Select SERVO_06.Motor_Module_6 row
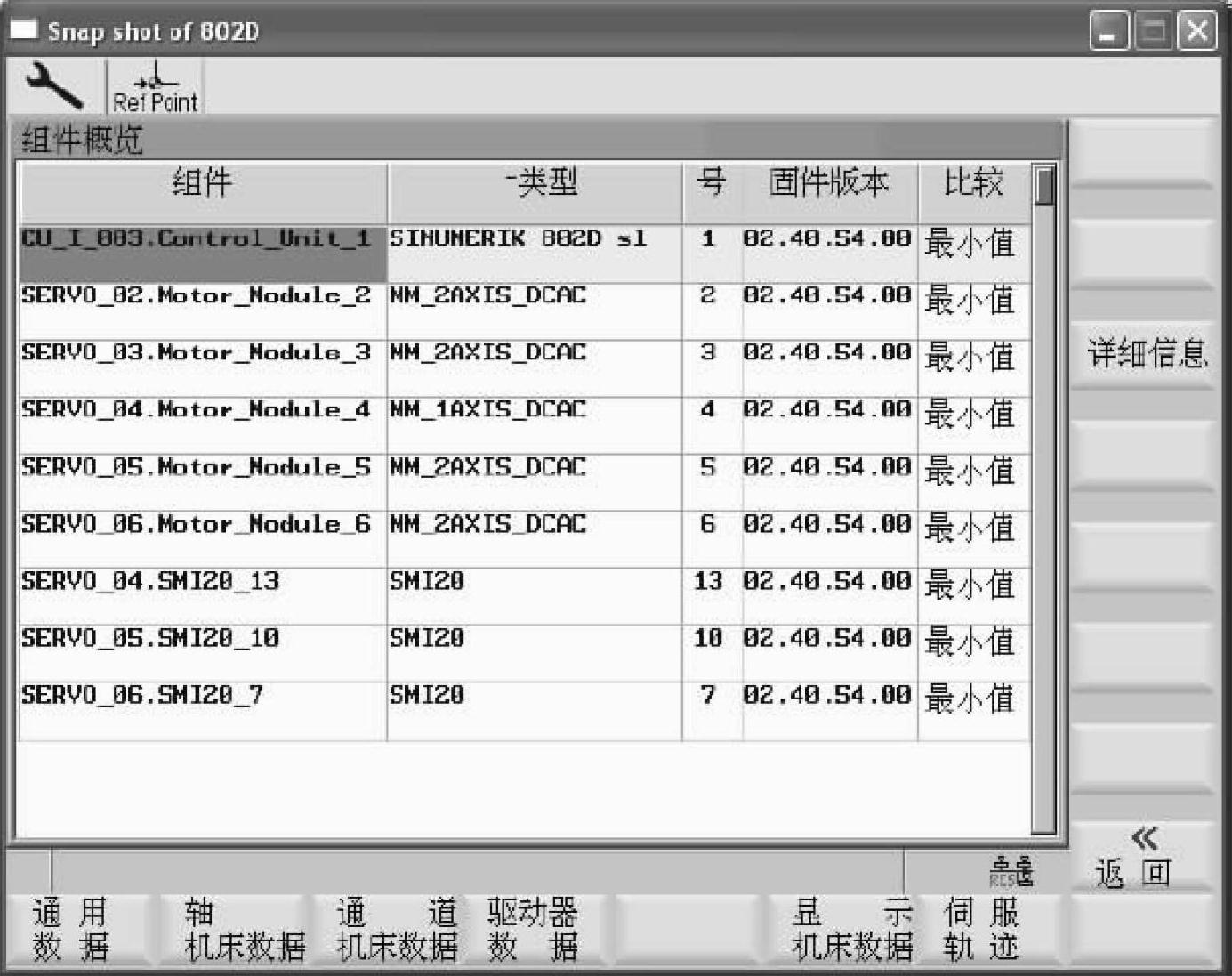Viewport: 1232px width, 976px height. pos(525,539)
